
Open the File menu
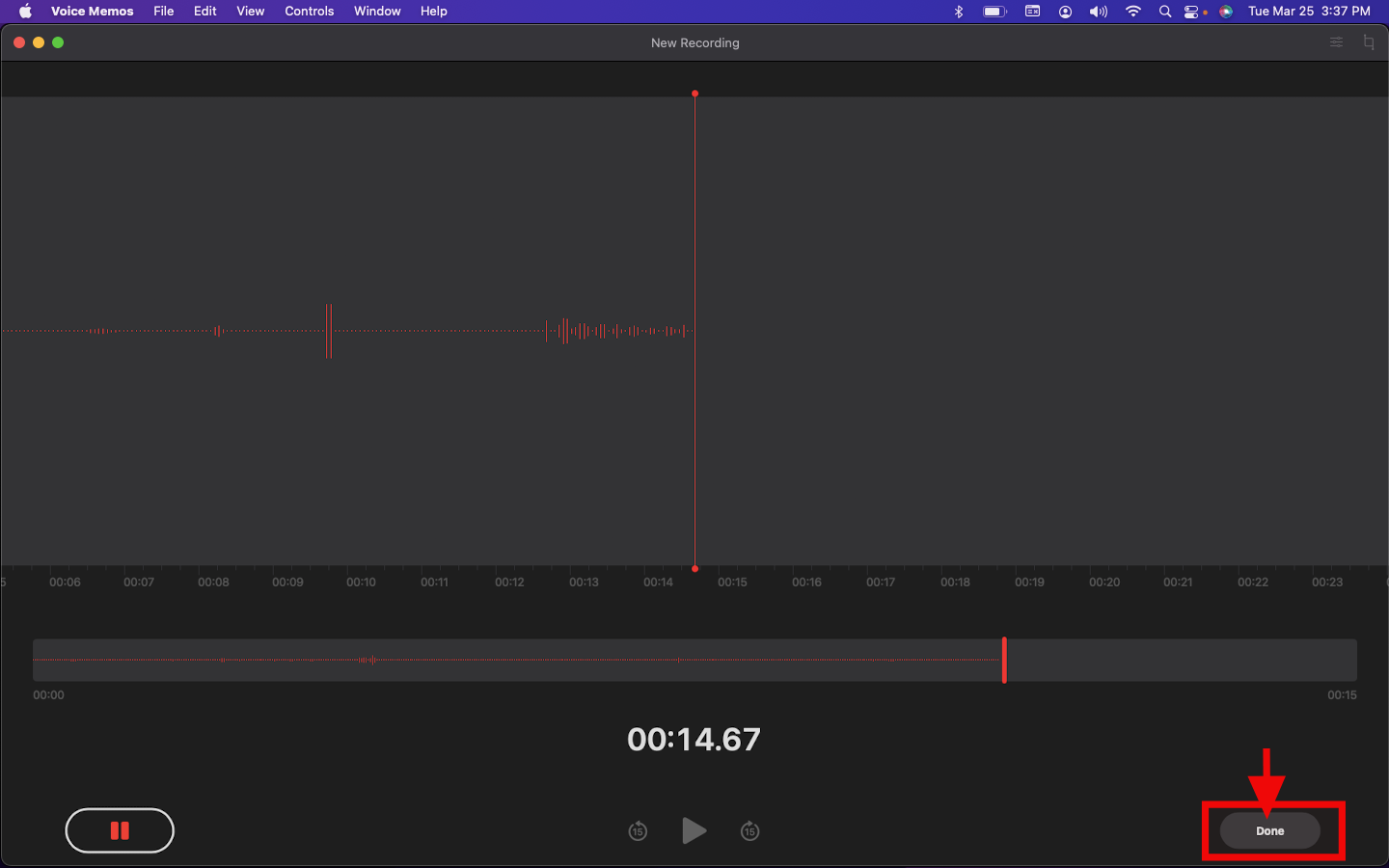[164, 12]
